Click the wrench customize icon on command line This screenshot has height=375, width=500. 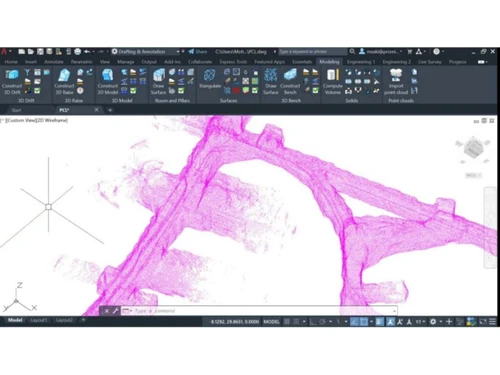(115, 311)
